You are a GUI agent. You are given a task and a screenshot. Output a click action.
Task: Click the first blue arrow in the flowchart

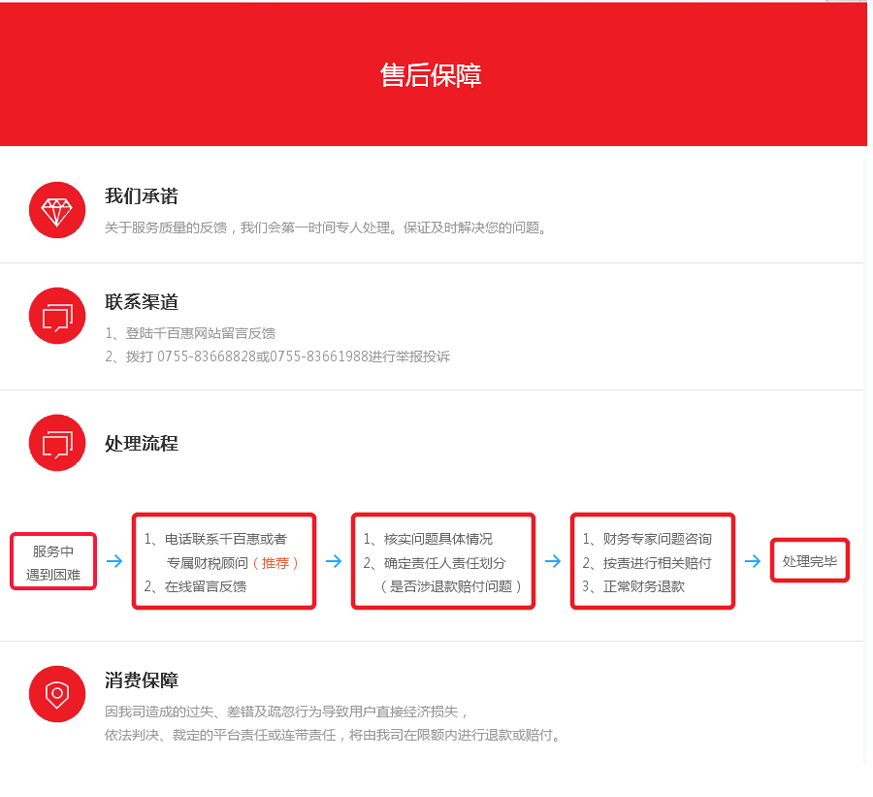pyautogui.click(x=113, y=560)
